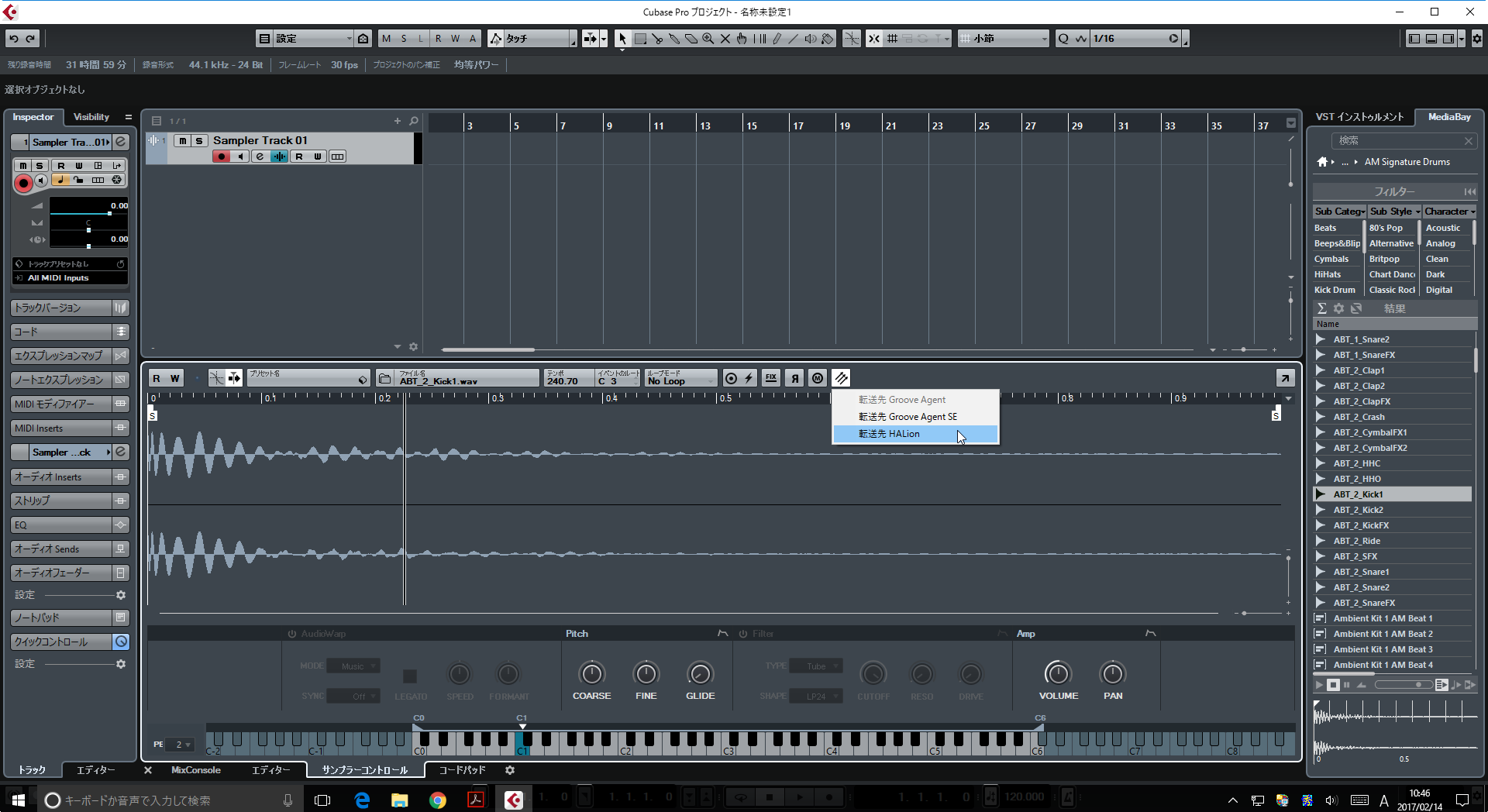Select the Time Warp hand tool
This screenshot has width=1488, height=812.
(742, 38)
